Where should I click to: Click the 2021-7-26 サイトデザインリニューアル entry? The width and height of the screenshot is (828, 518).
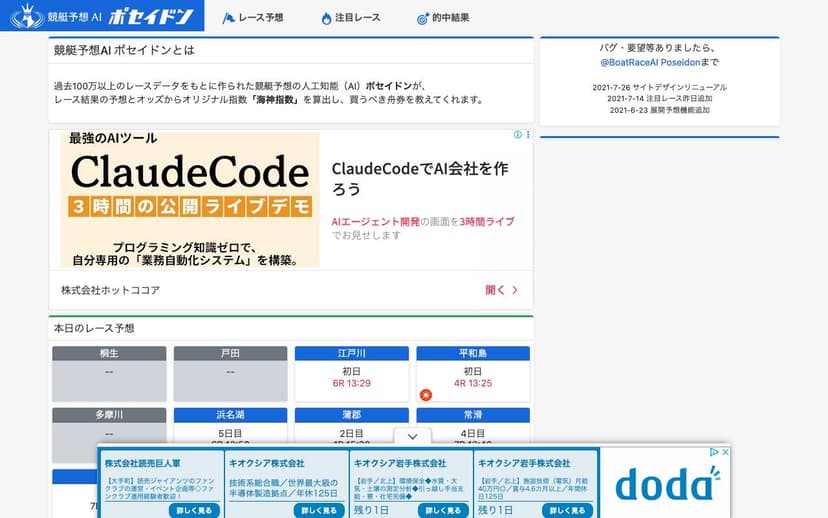[x=660, y=87]
